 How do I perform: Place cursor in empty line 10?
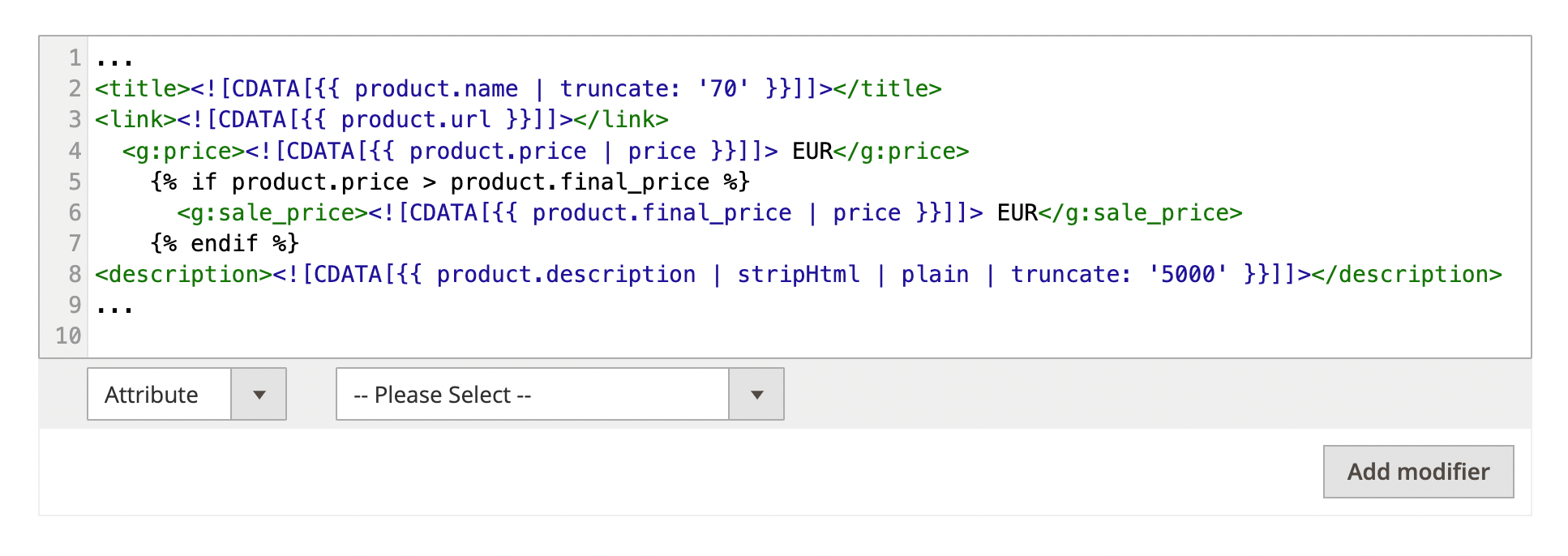click(809, 336)
